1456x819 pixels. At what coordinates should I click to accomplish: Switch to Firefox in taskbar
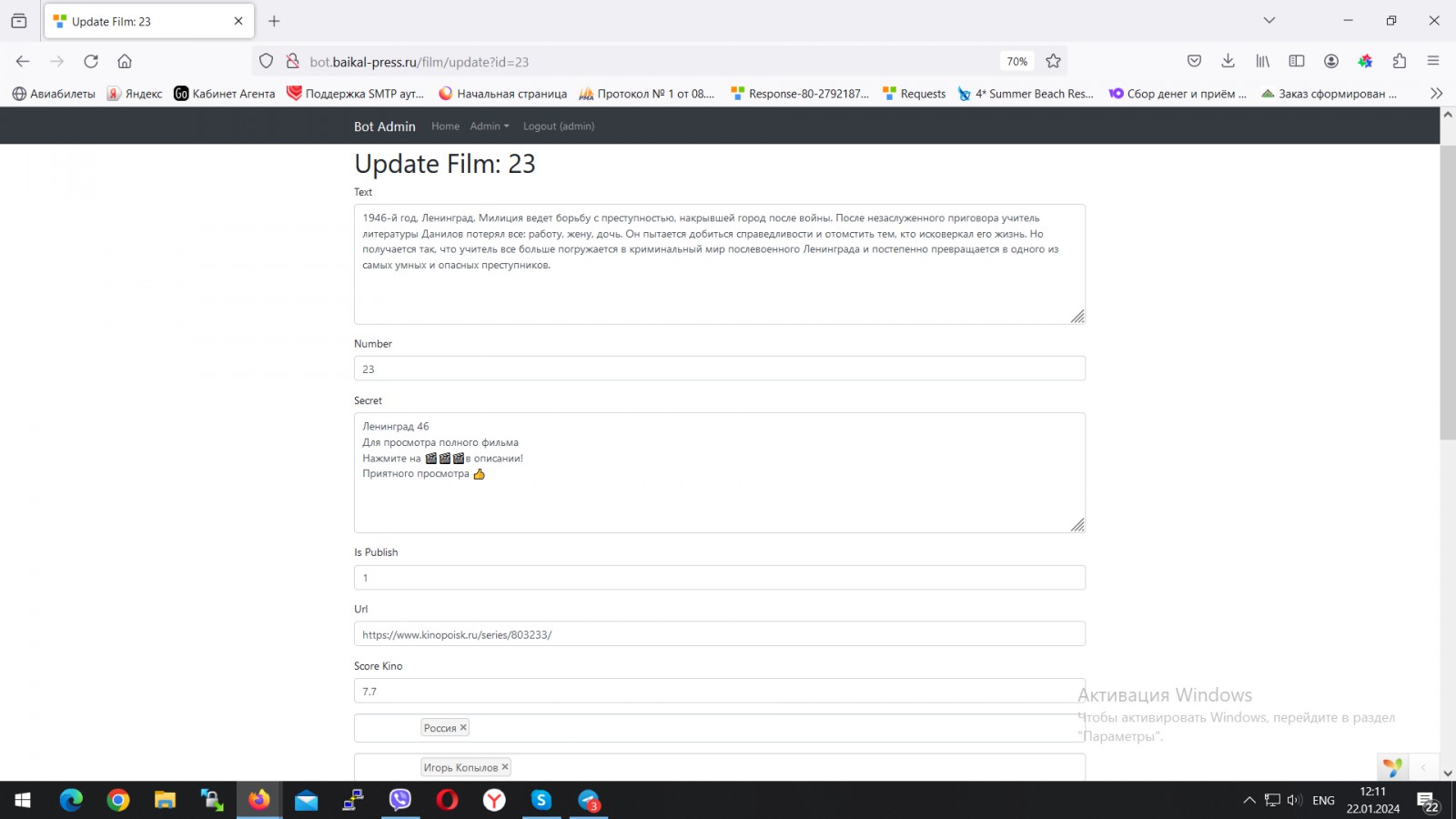point(259,800)
